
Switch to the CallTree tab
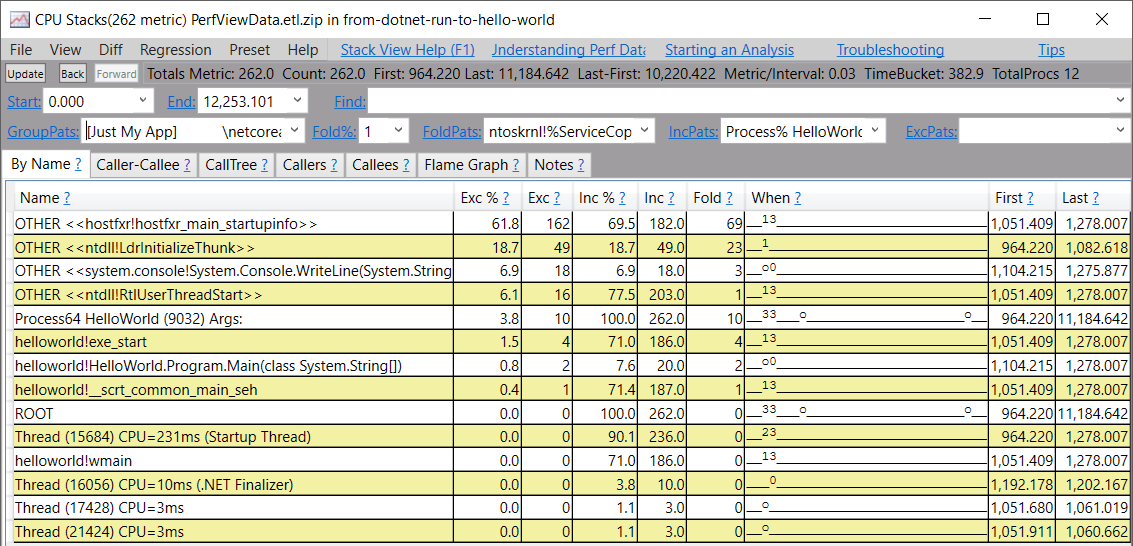pyautogui.click(x=236, y=165)
